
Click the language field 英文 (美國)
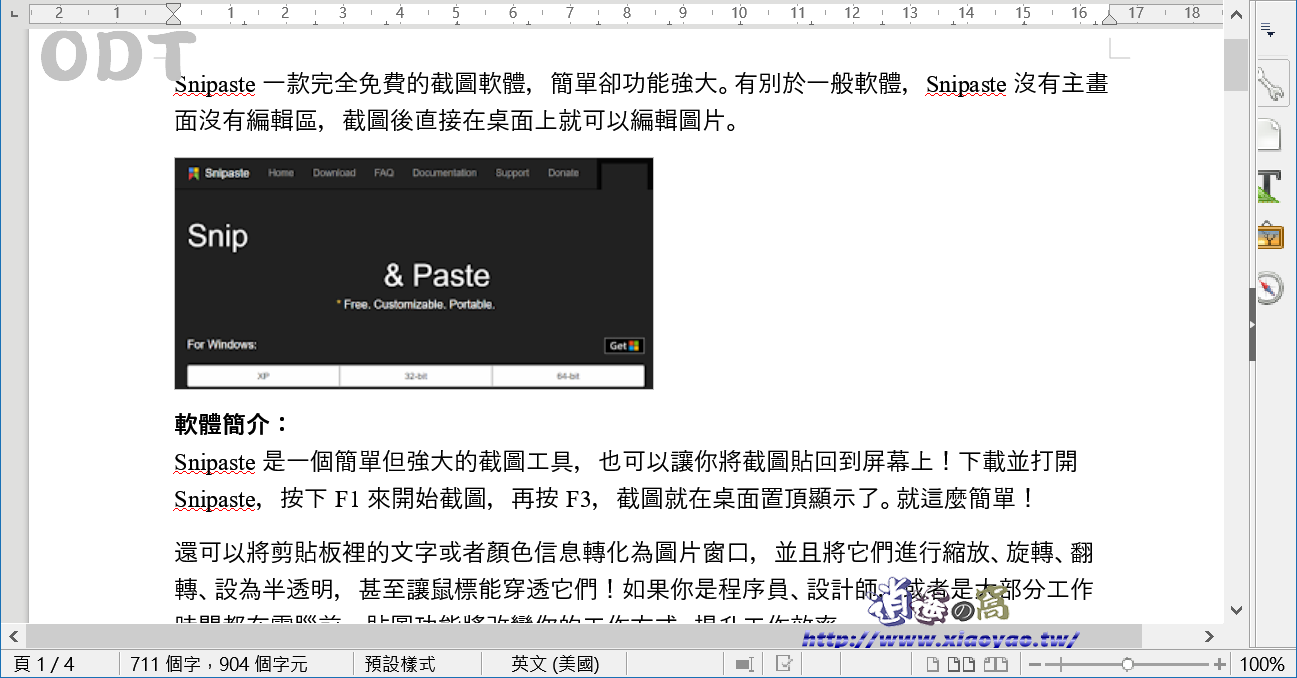tap(555, 664)
